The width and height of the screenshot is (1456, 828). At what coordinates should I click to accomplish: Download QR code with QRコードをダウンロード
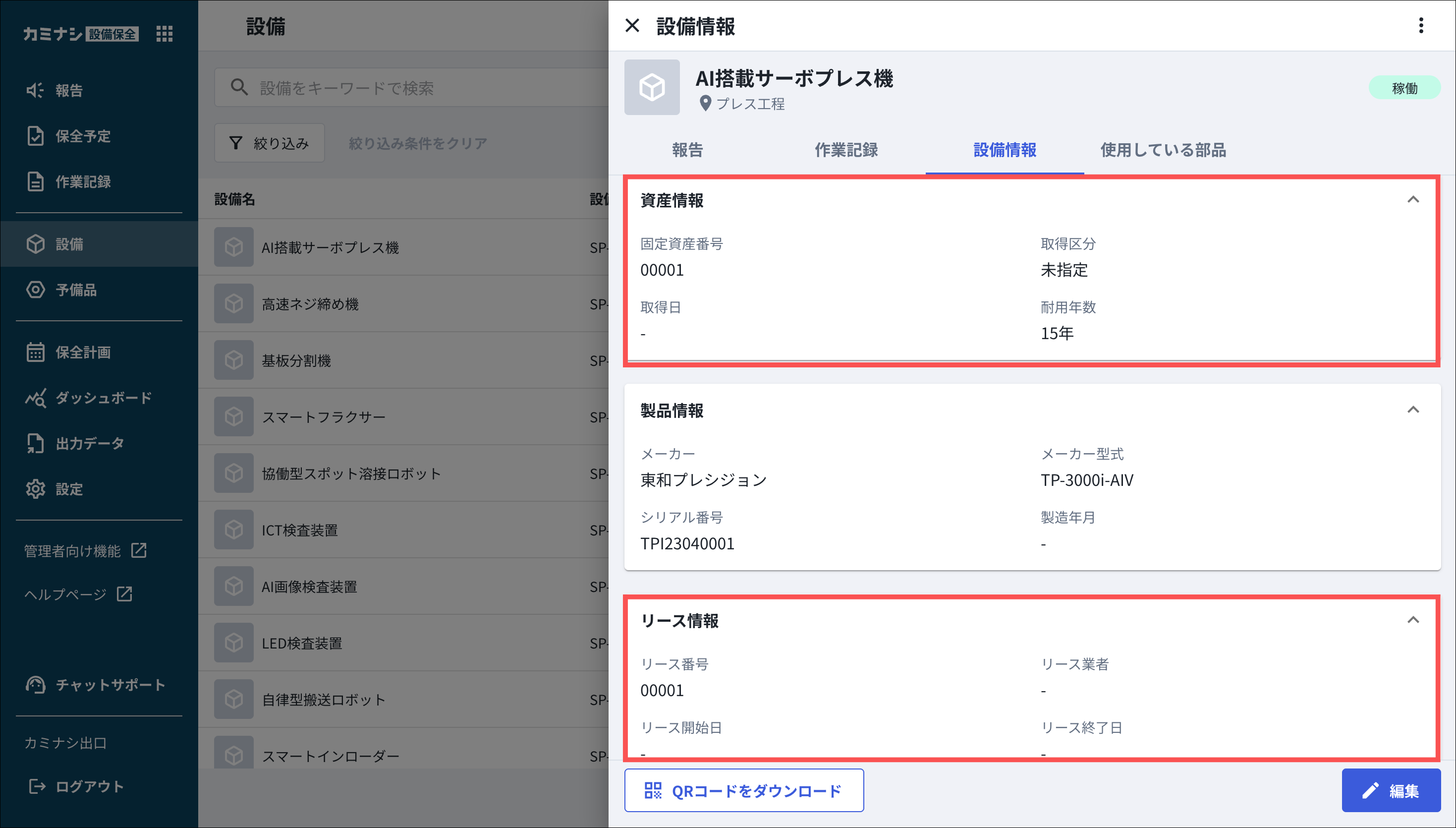click(x=743, y=790)
